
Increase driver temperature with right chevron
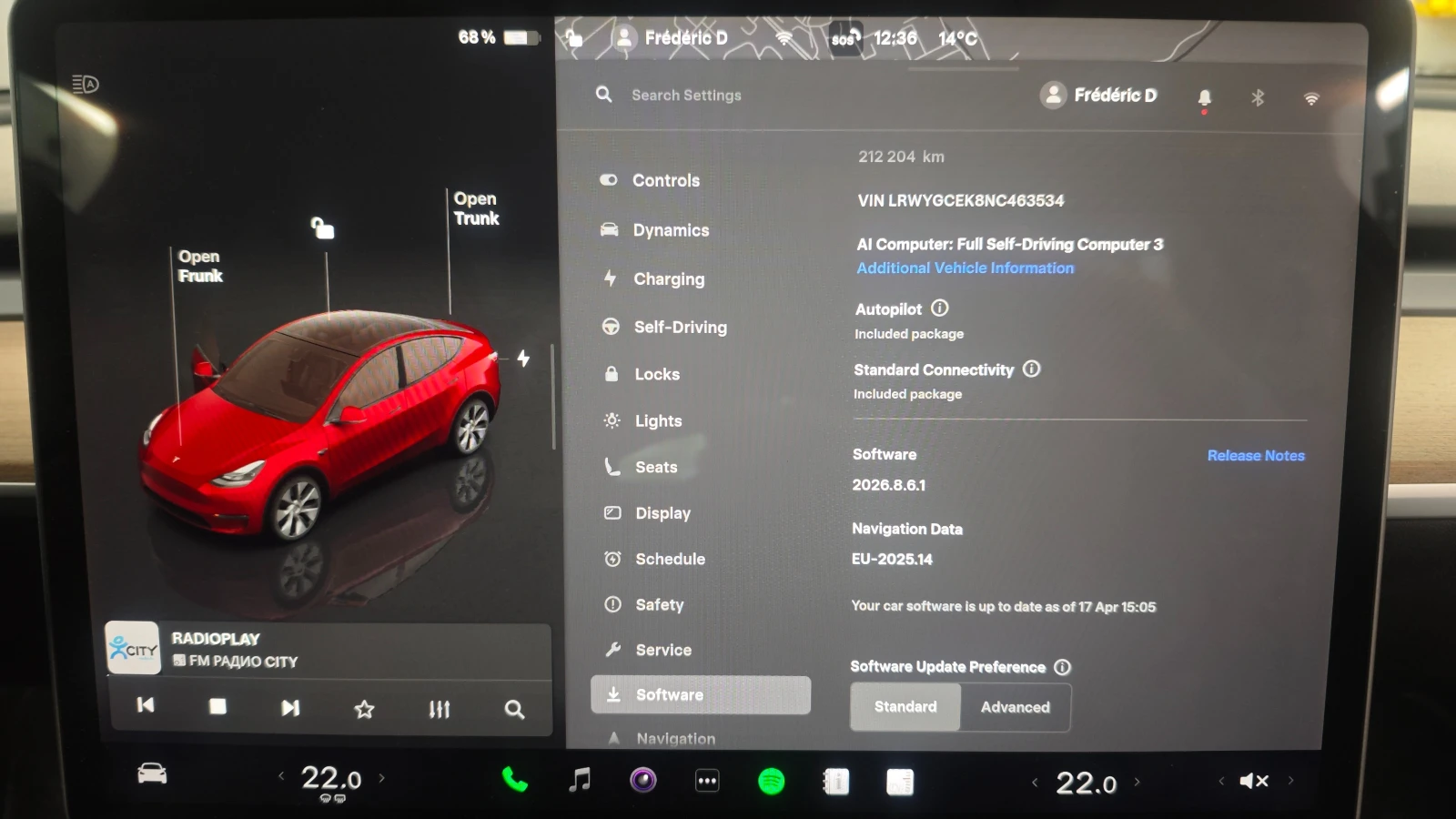382,778
